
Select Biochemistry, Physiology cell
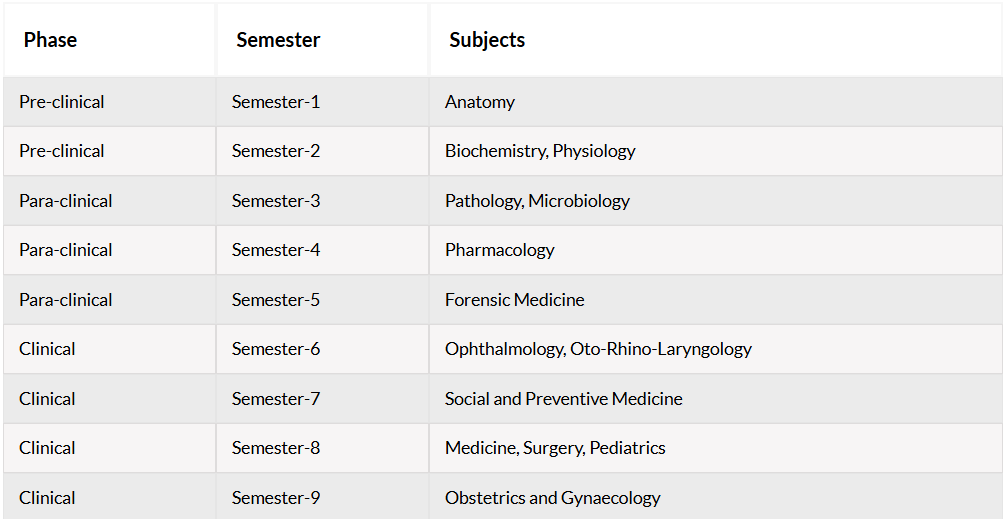715,151
